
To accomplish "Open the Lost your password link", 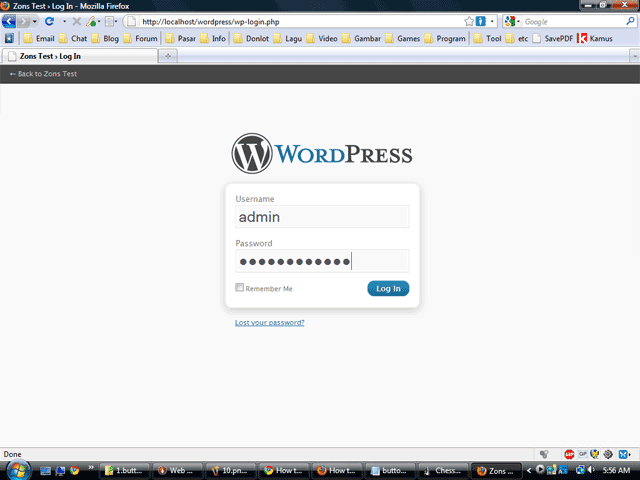I will 269,322.
